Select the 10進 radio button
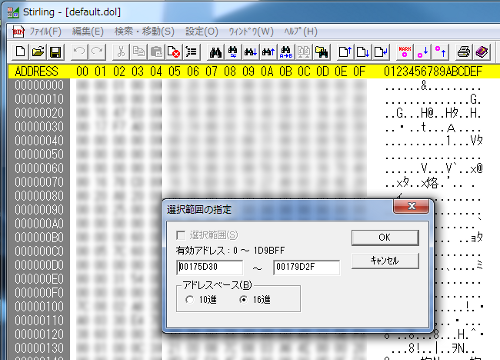This screenshot has width=500, height=360. pyautogui.click(x=190, y=300)
